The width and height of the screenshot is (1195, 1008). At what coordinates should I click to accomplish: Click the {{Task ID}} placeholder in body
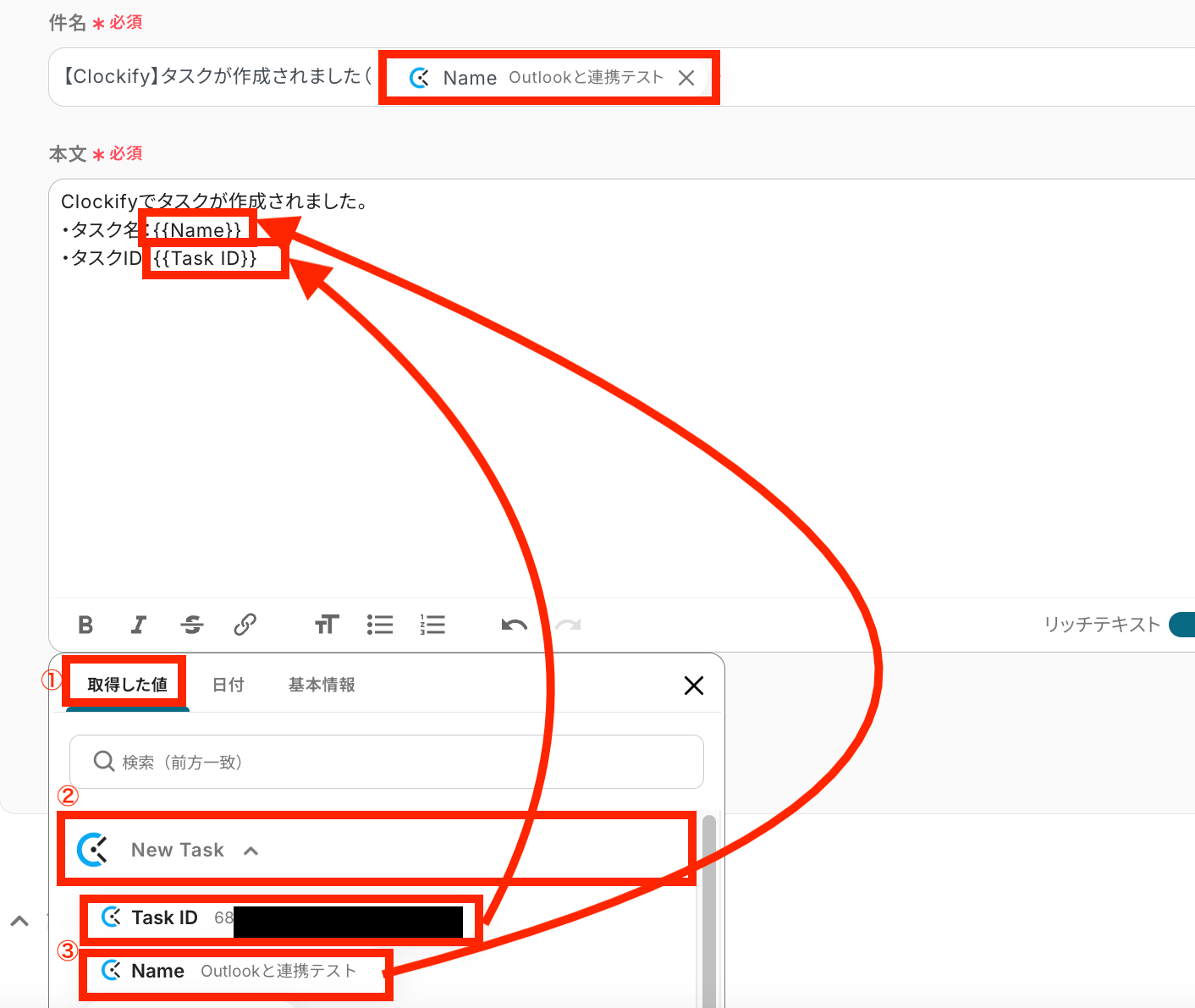click(205, 258)
